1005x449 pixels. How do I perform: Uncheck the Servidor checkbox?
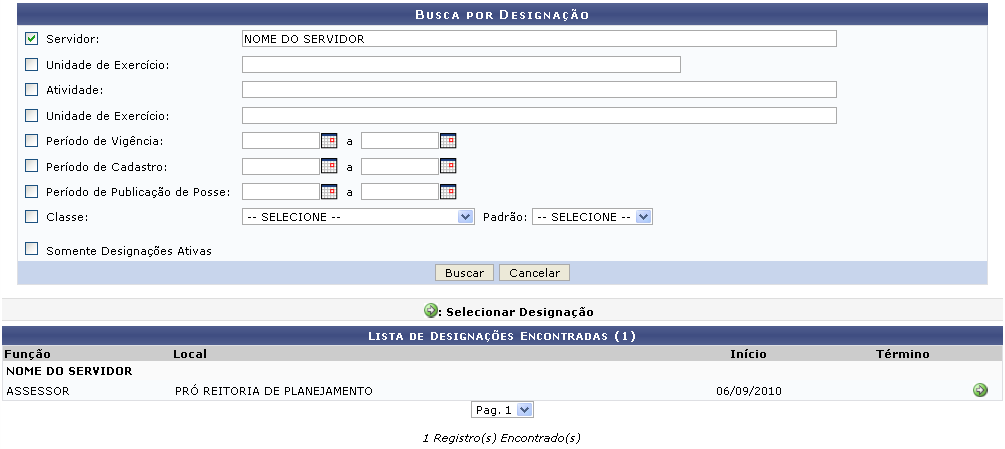(32, 39)
